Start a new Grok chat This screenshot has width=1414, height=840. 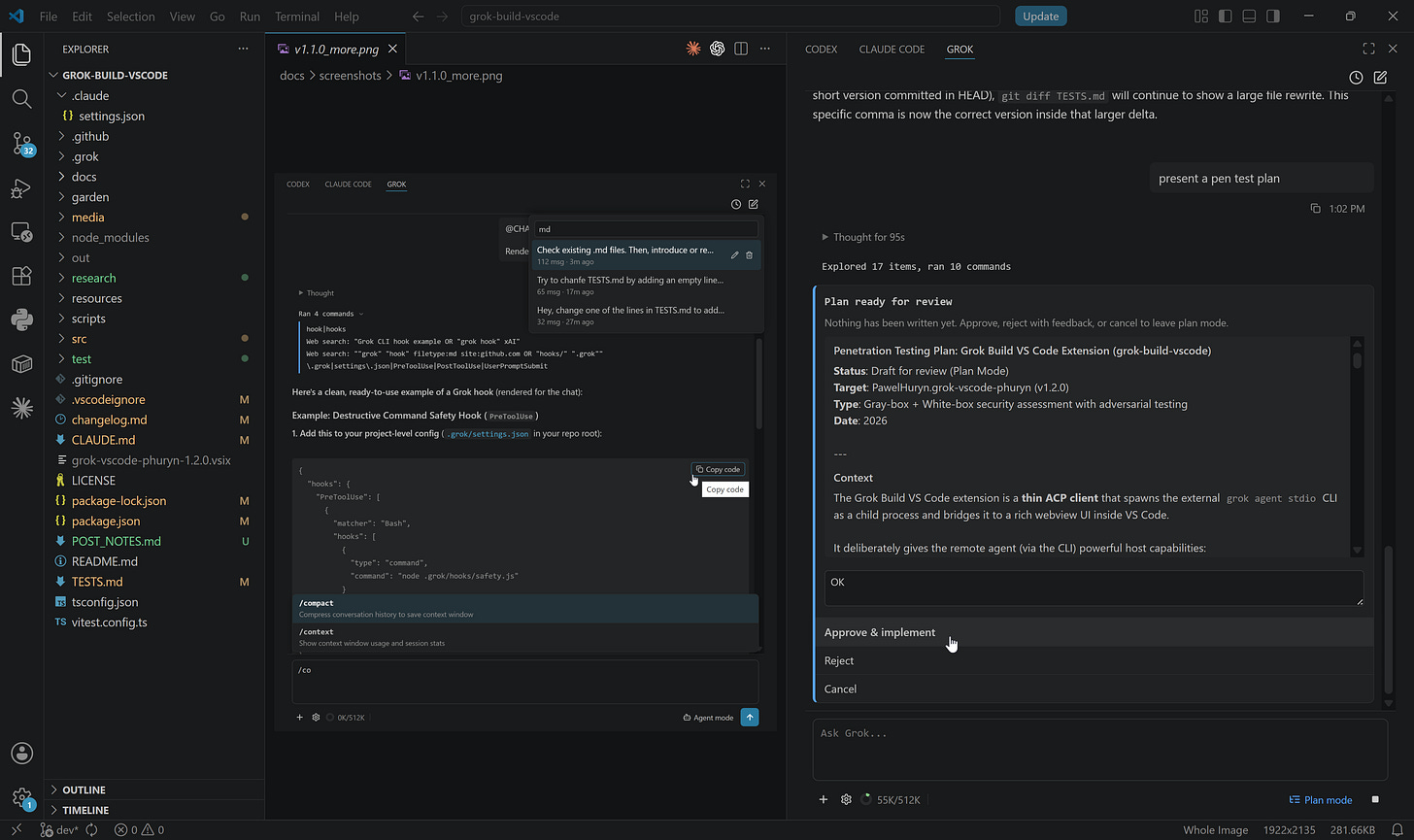(x=1380, y=78)
